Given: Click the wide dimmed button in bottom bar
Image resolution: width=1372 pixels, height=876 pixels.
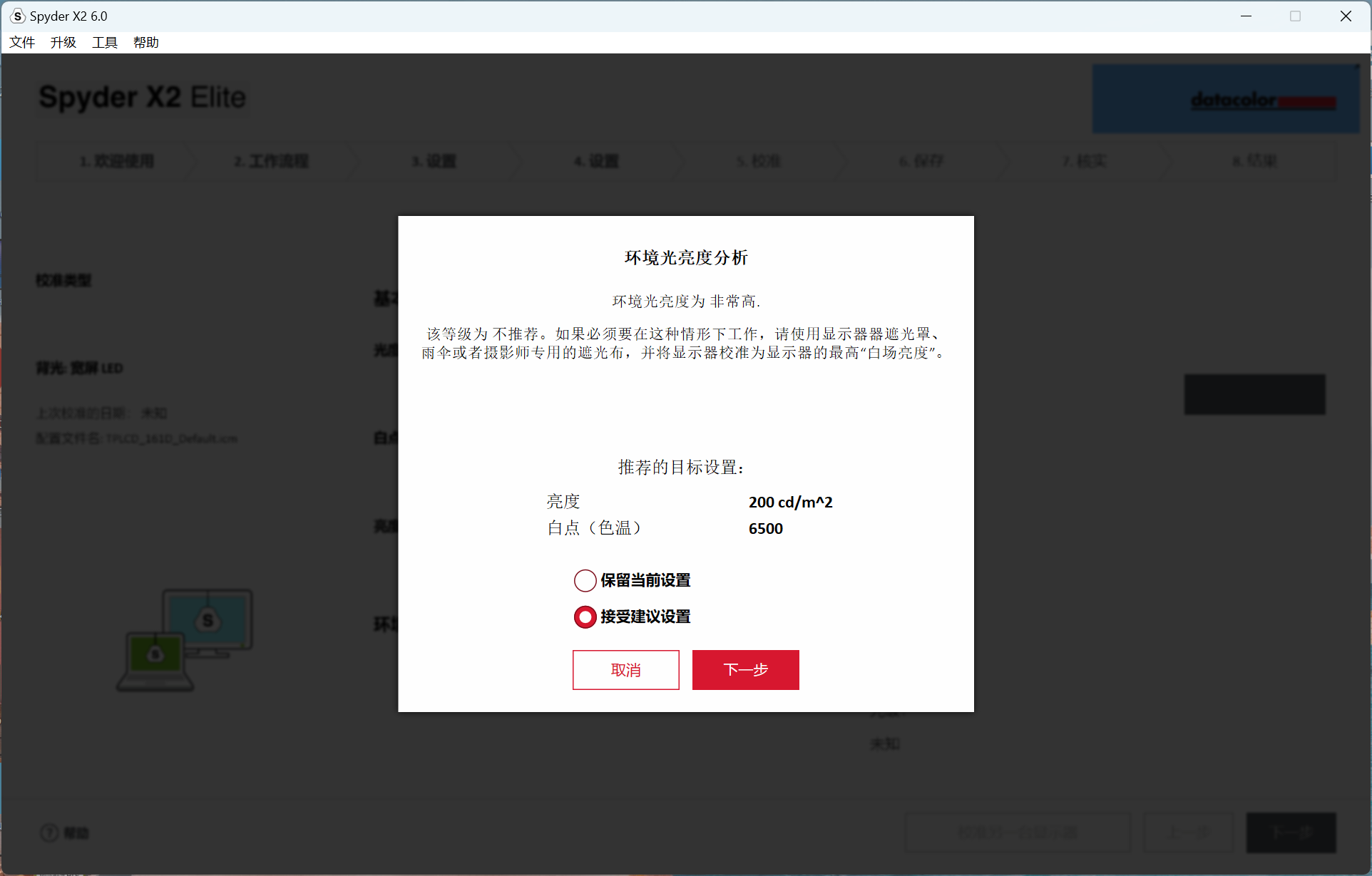Looking at the screenshot, I should pyautogui.click(x=1018, y=833).
